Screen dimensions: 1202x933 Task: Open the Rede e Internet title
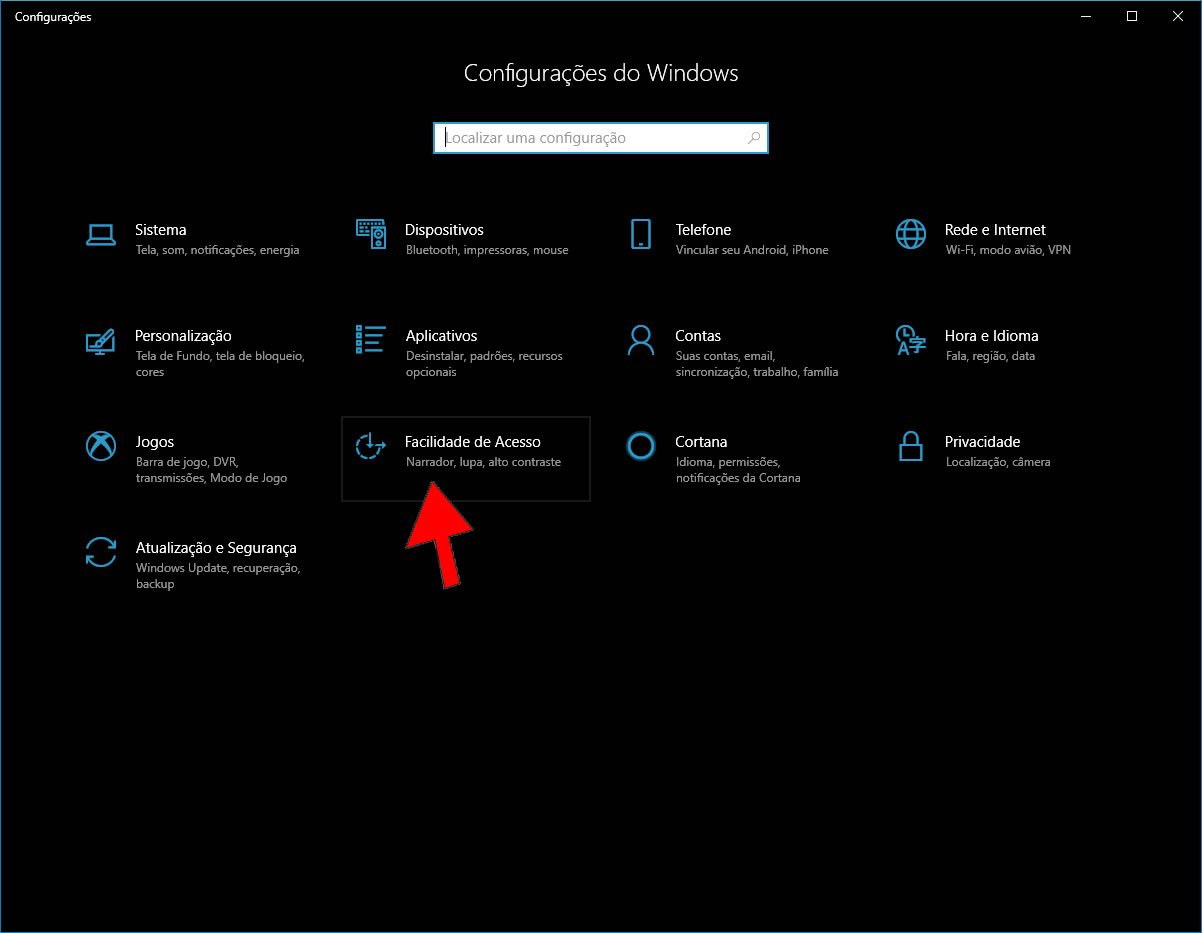pyautogui.click(x=995, y=230)
